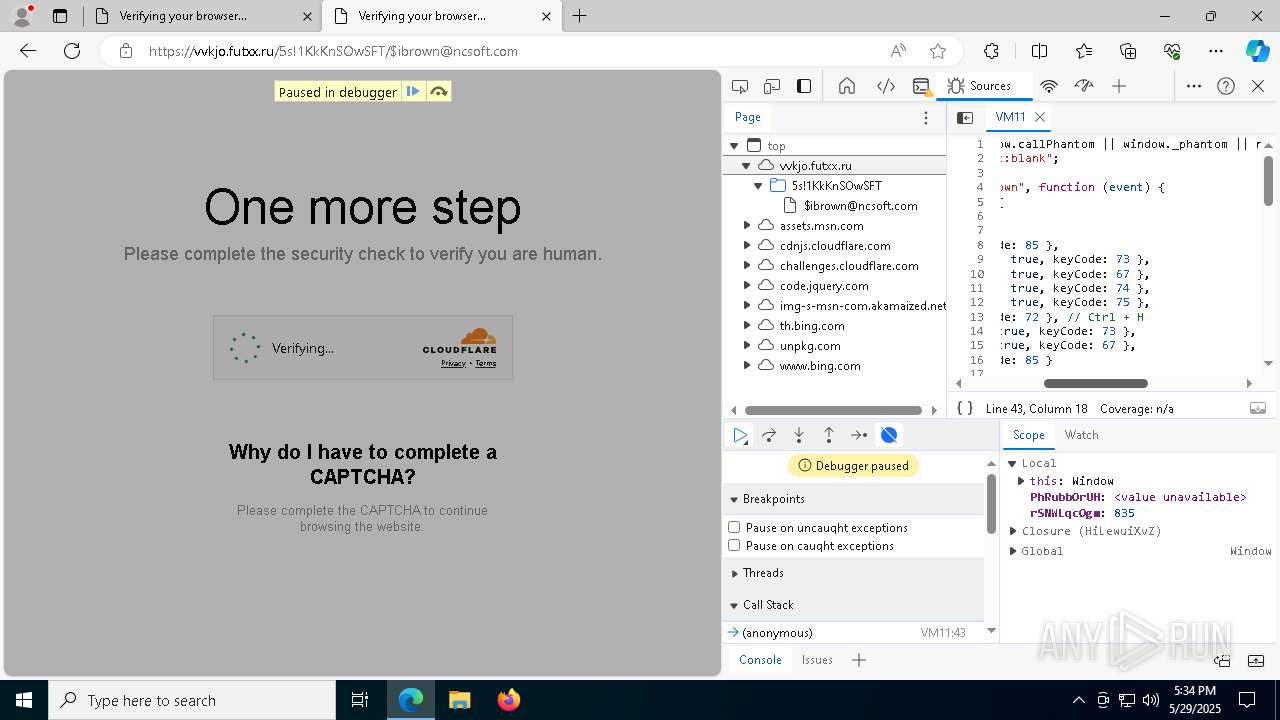Image resolution: width=1280 pixels, height=720 pixels.
Task: Close the DevTools pane
Action: pos(1258,86)
